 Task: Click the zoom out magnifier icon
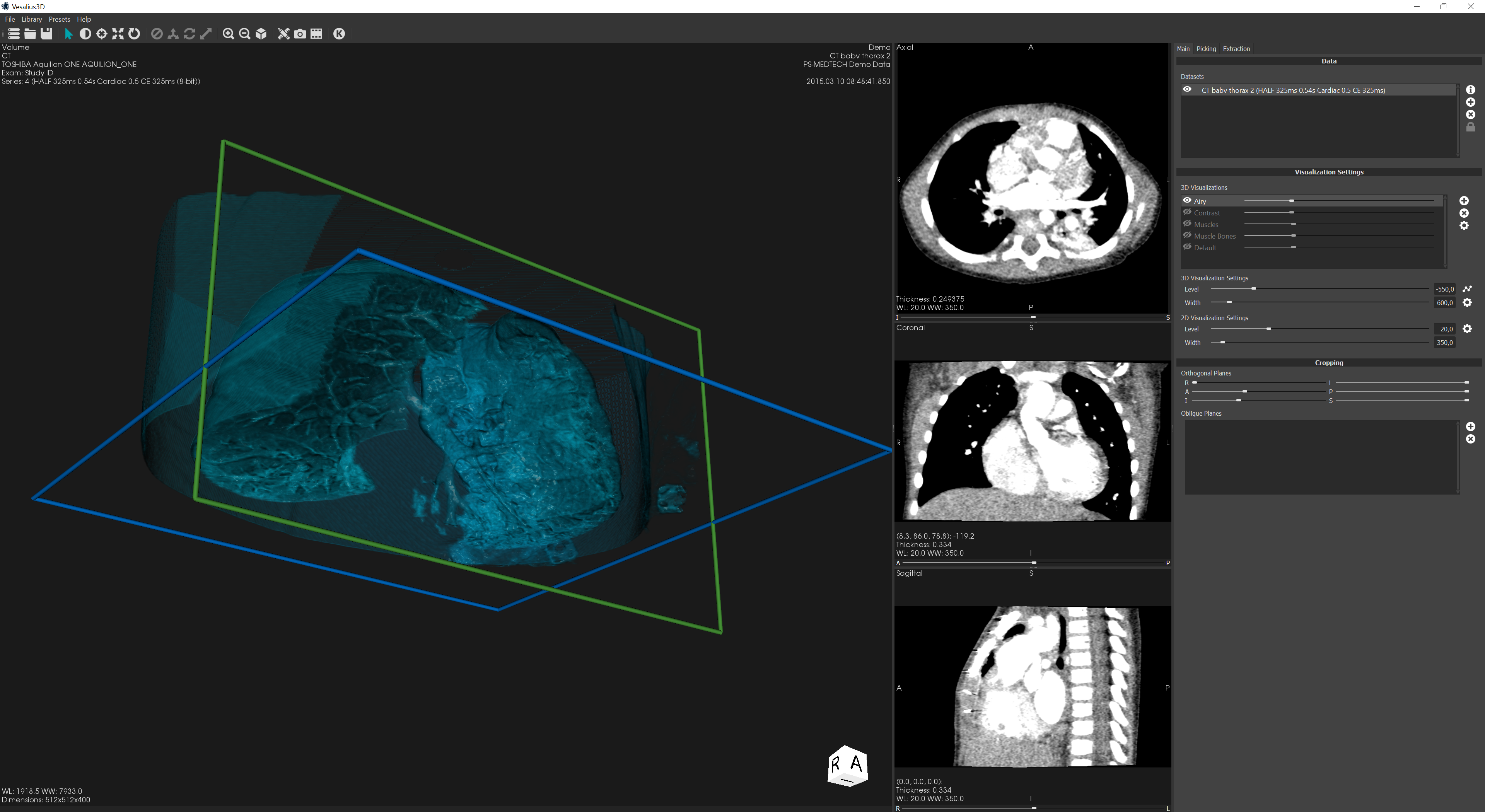(244, 34)
